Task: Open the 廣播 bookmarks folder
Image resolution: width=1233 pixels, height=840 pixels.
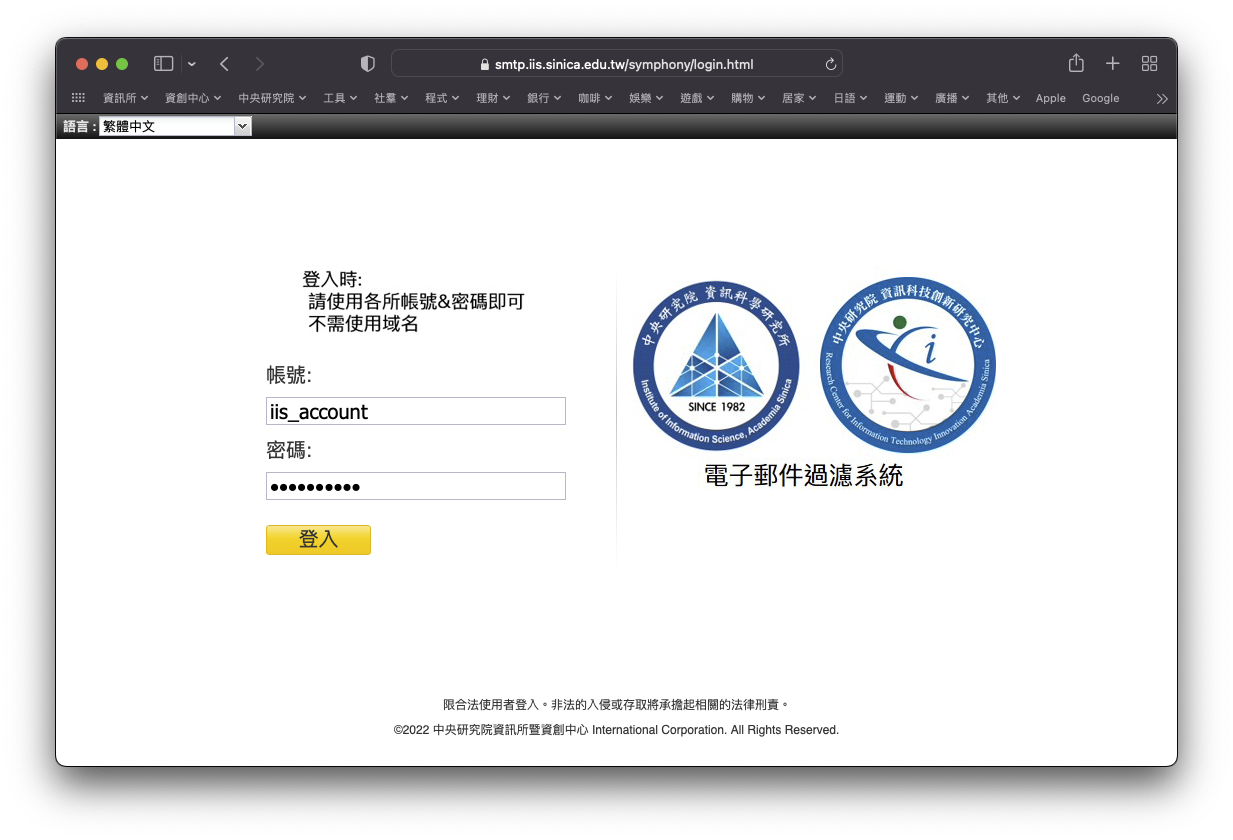Action: [952, 98]
